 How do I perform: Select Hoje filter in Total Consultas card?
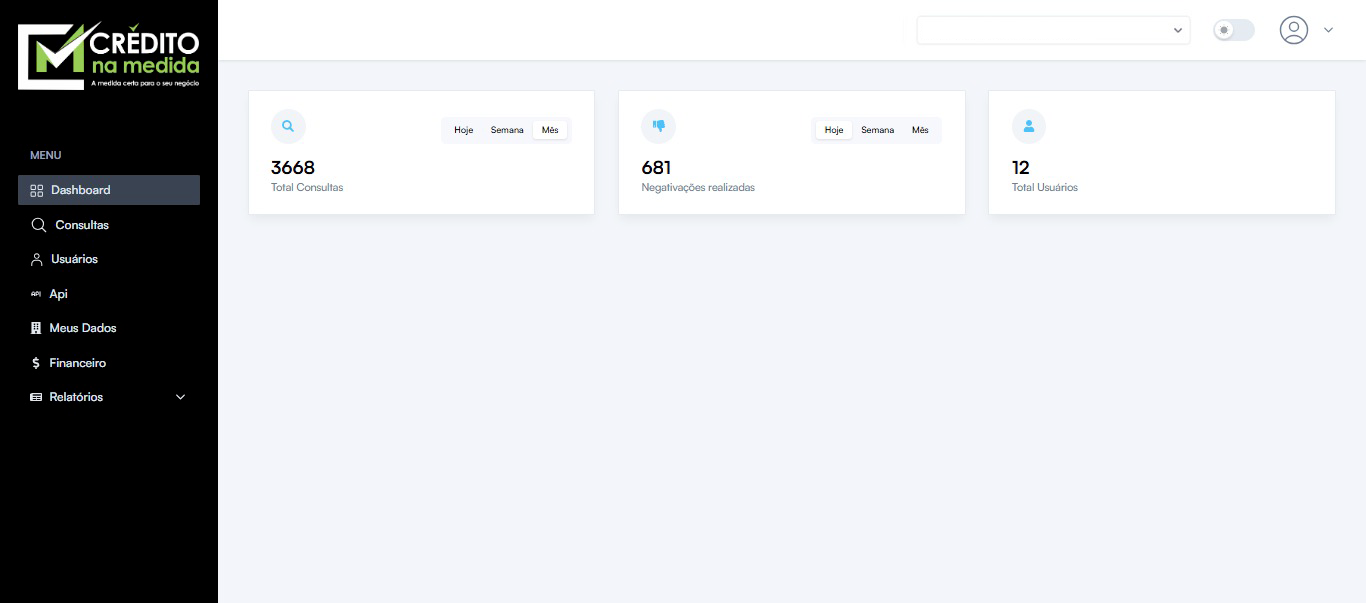(x=463, y=130)
